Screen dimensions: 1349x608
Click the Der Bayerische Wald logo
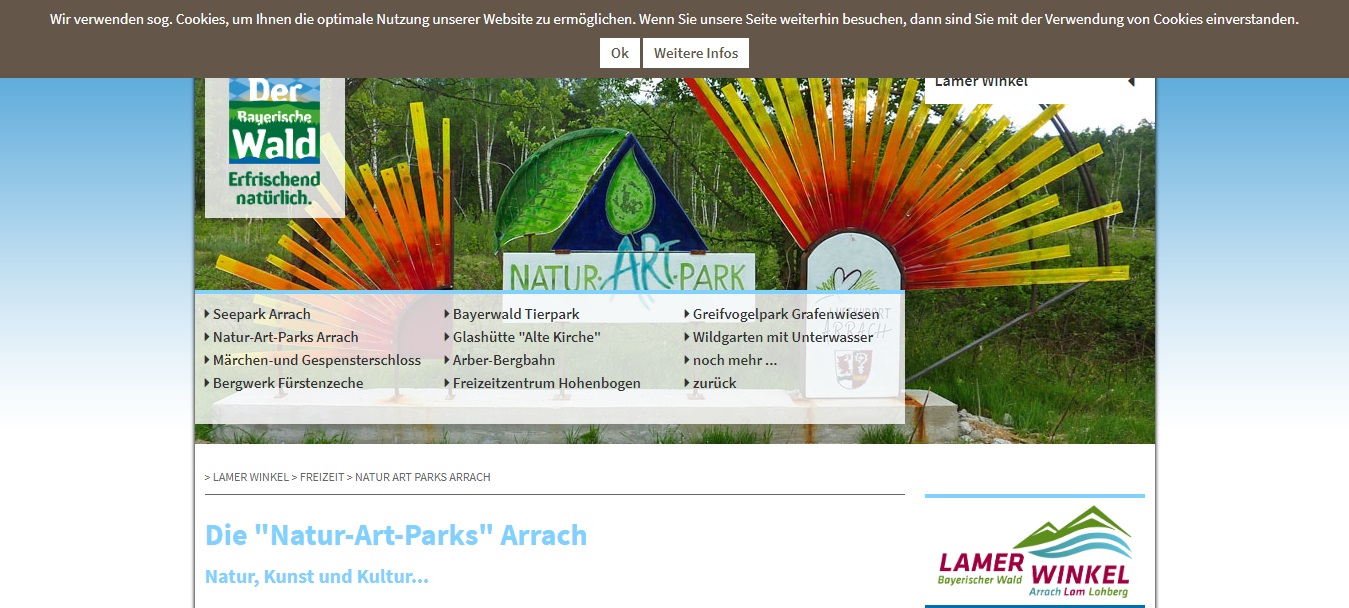275,143
